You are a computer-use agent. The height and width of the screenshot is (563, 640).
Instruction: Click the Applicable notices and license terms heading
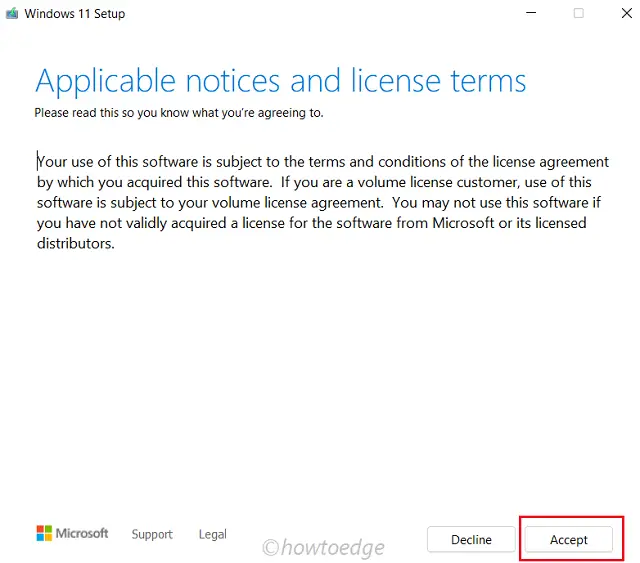[280, 80]
